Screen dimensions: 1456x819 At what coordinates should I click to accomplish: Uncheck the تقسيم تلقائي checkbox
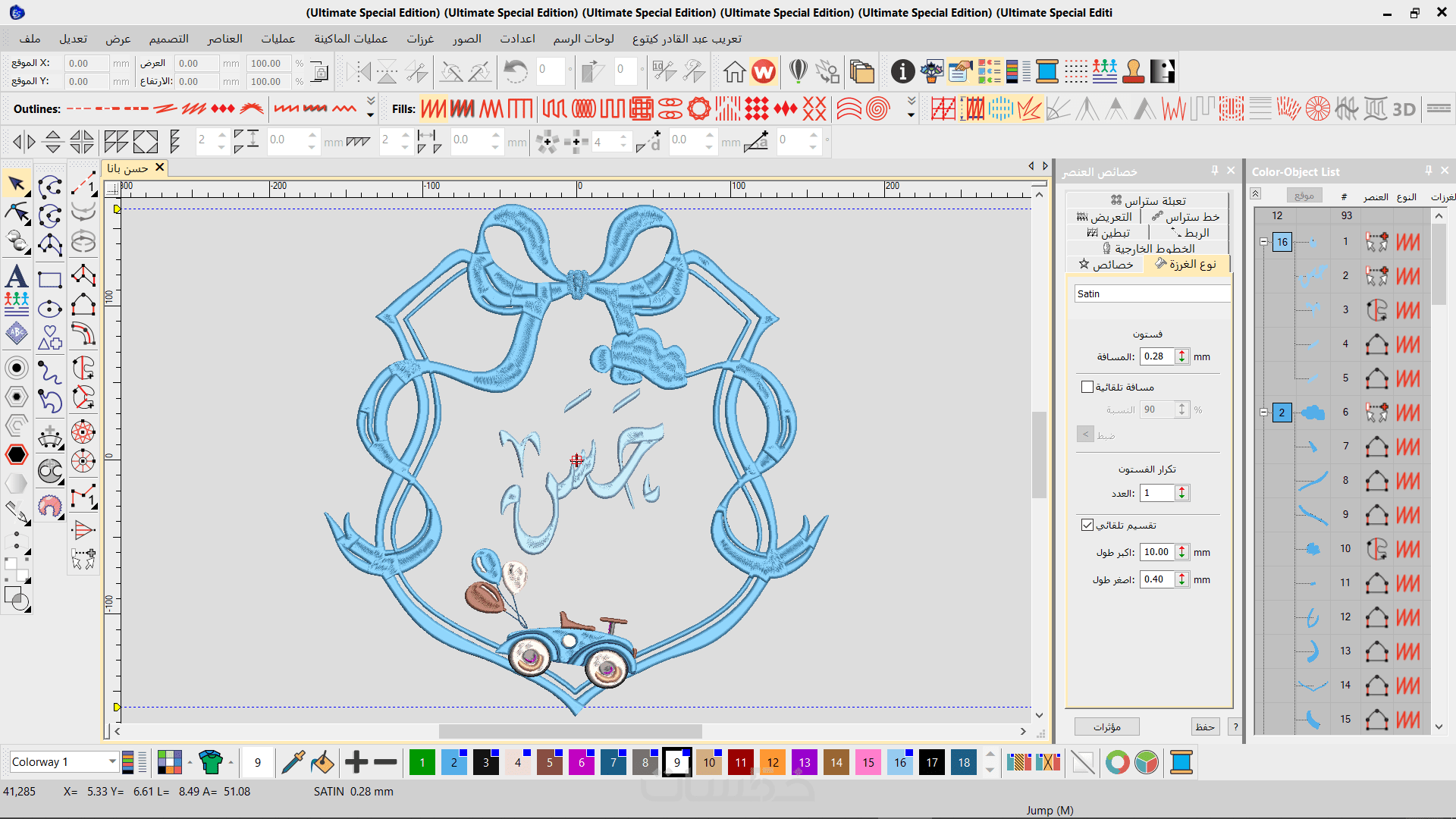coord(1087,525)
